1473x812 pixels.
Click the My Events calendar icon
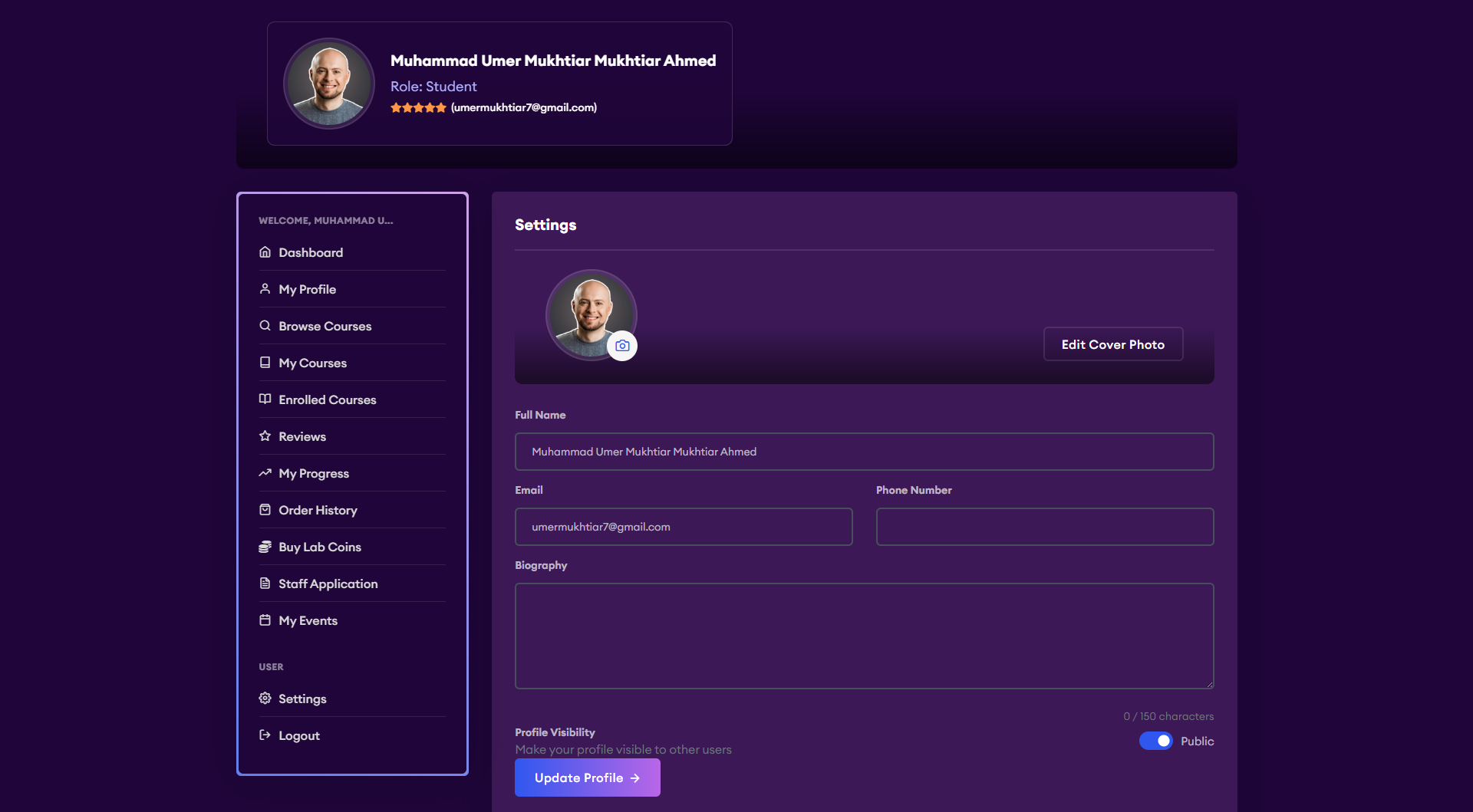[x=265, y=620]
